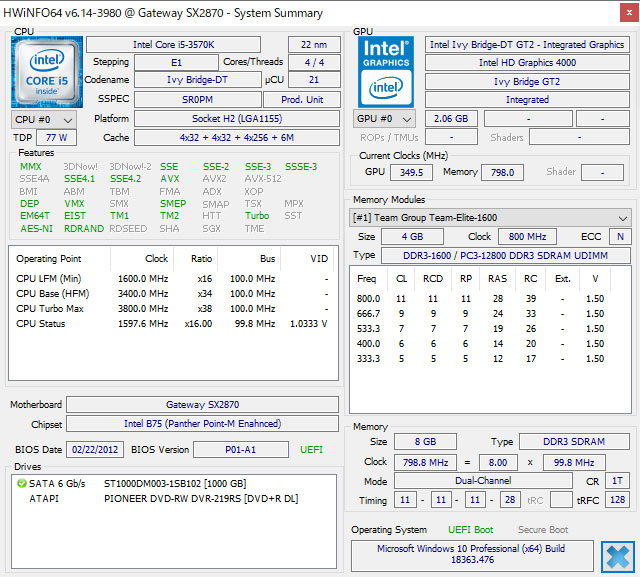
Task: Select the Stepping E1 field
Action: pos(176,62)
